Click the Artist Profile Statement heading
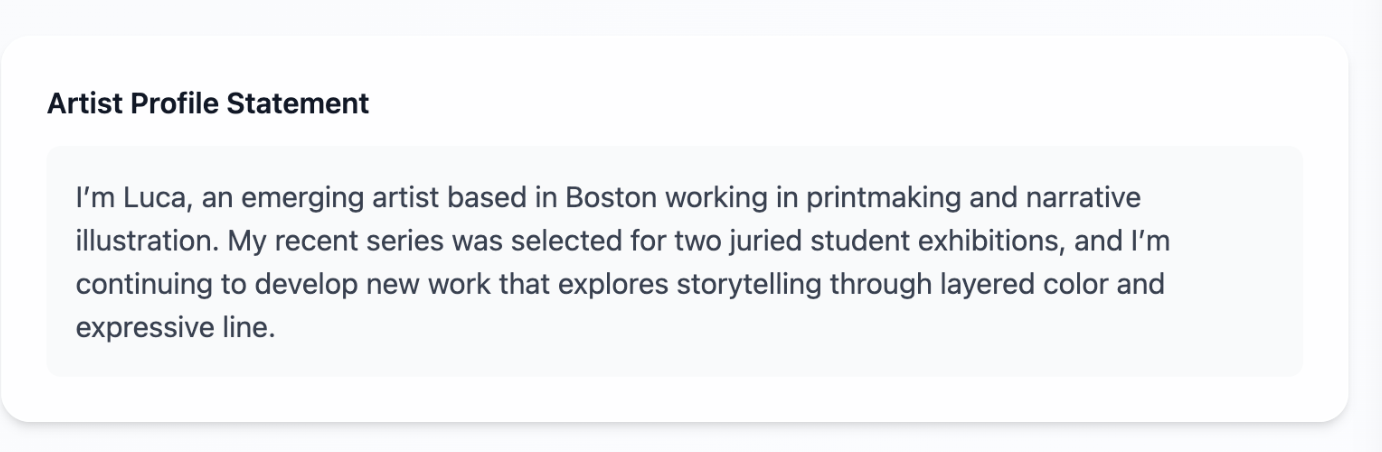 208,103
